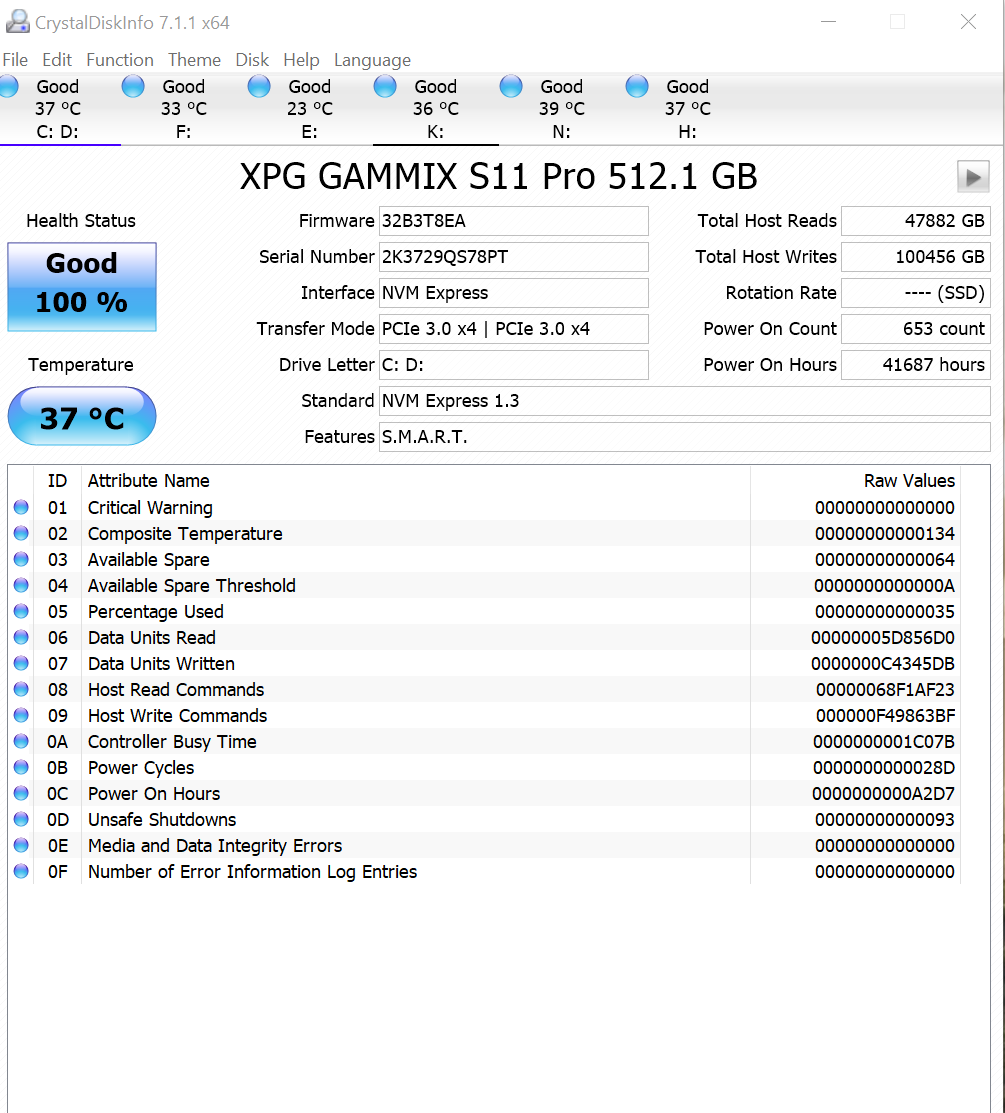Click the blue status orb for drive E:
Viewport: 1005px width, 1113px height.
click(x=259, y=87)
